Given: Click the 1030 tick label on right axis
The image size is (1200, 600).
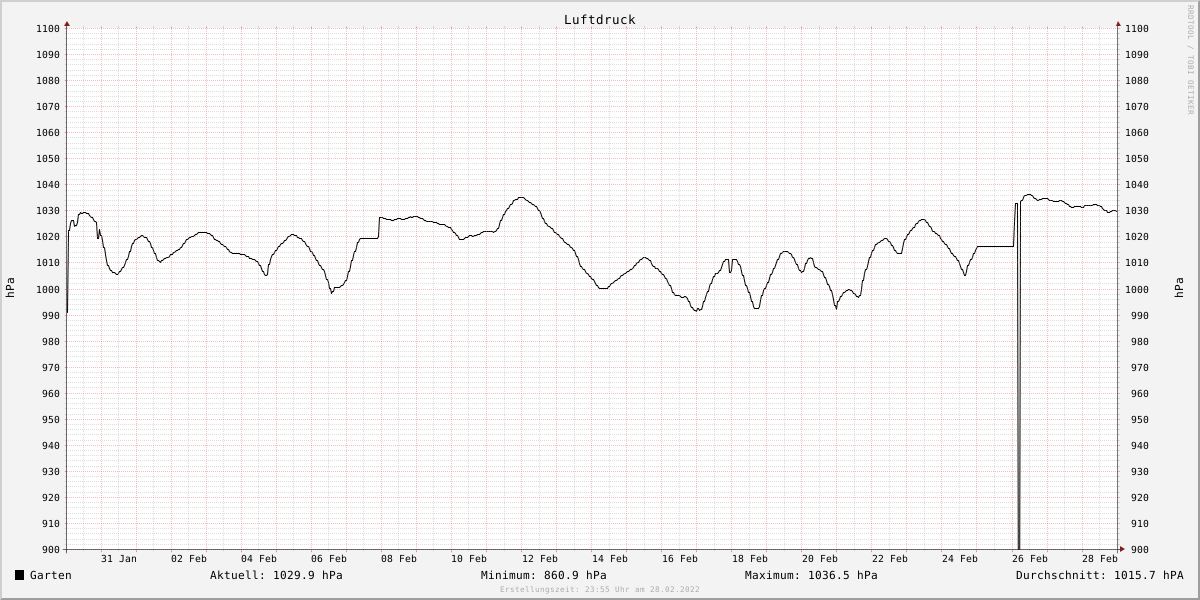Looking at the screenshot, I should click(x=1136, y=210).
